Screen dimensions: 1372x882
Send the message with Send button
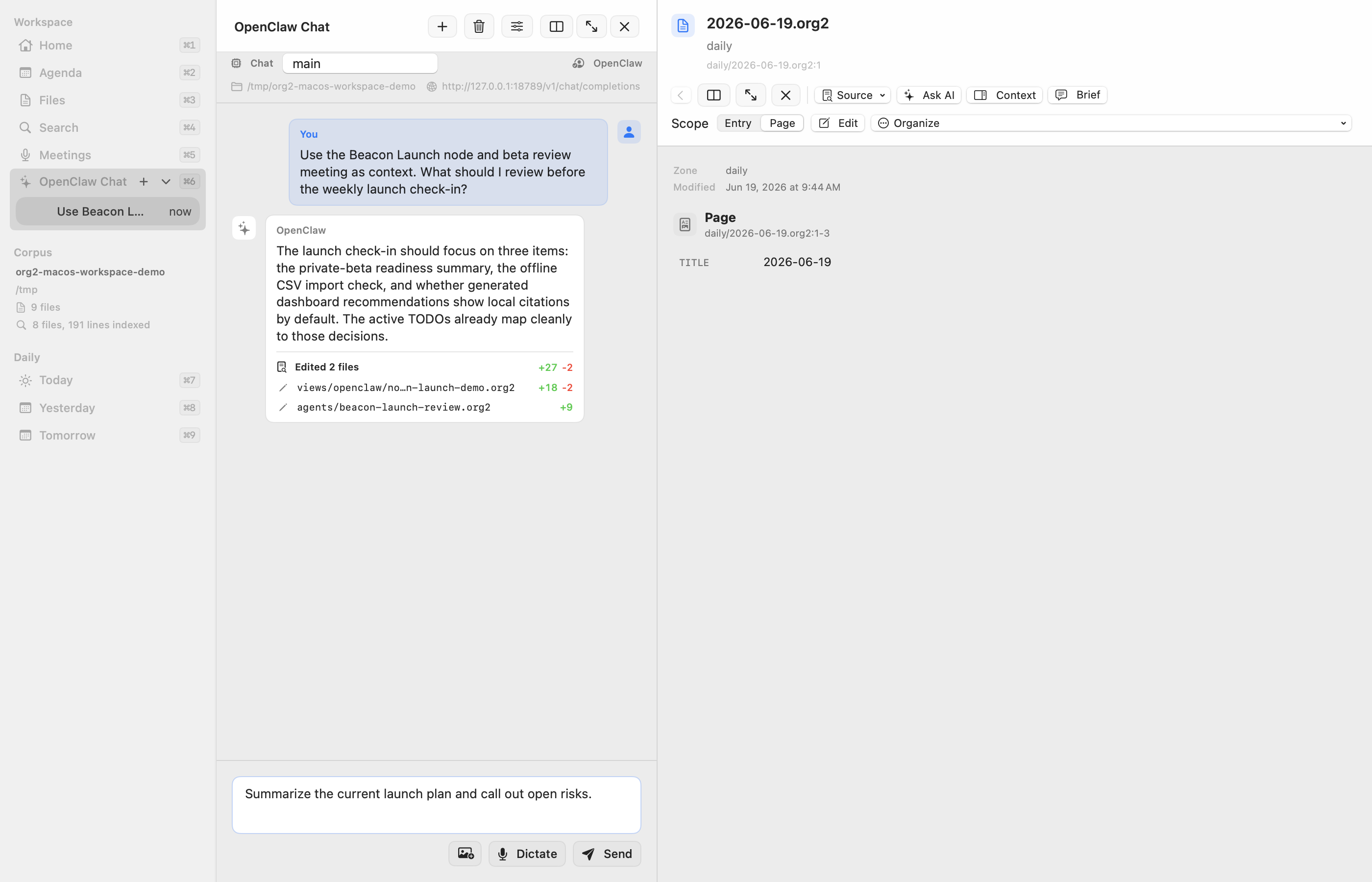coord(607,854)
